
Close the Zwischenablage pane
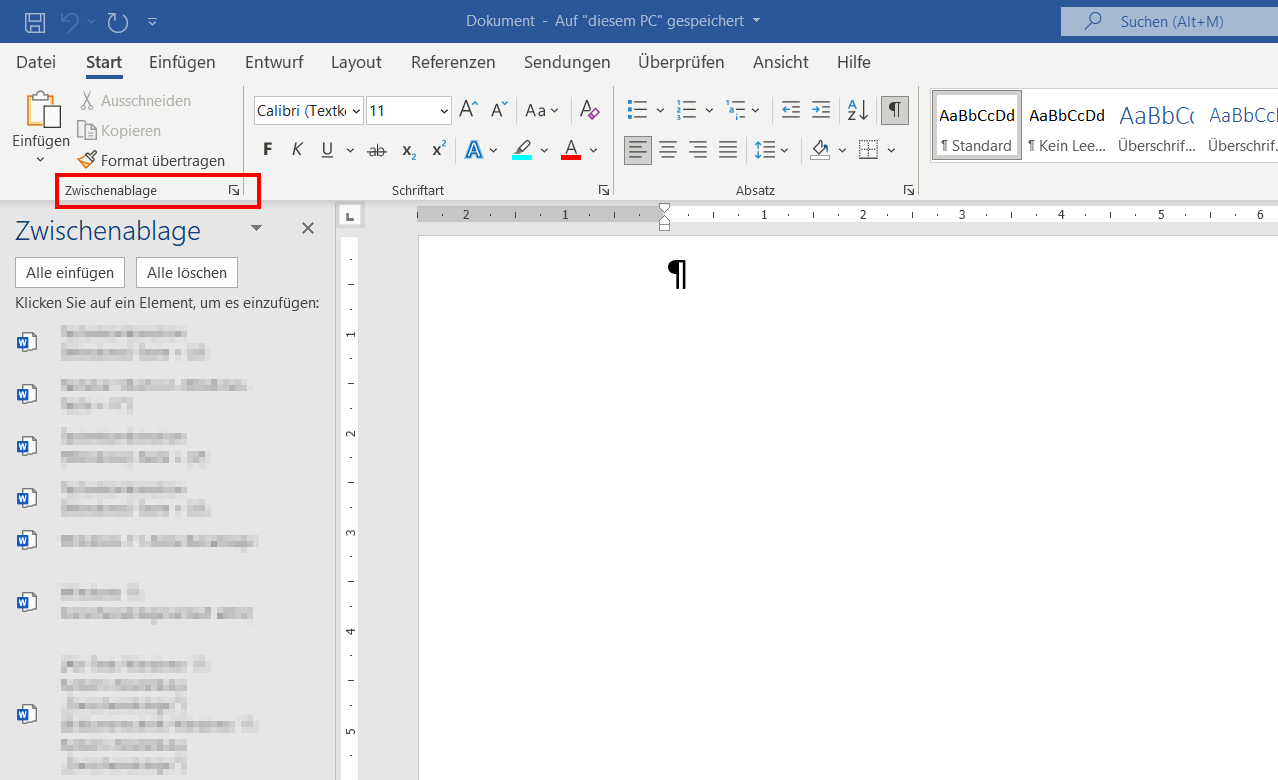click(x=308, y=229)
